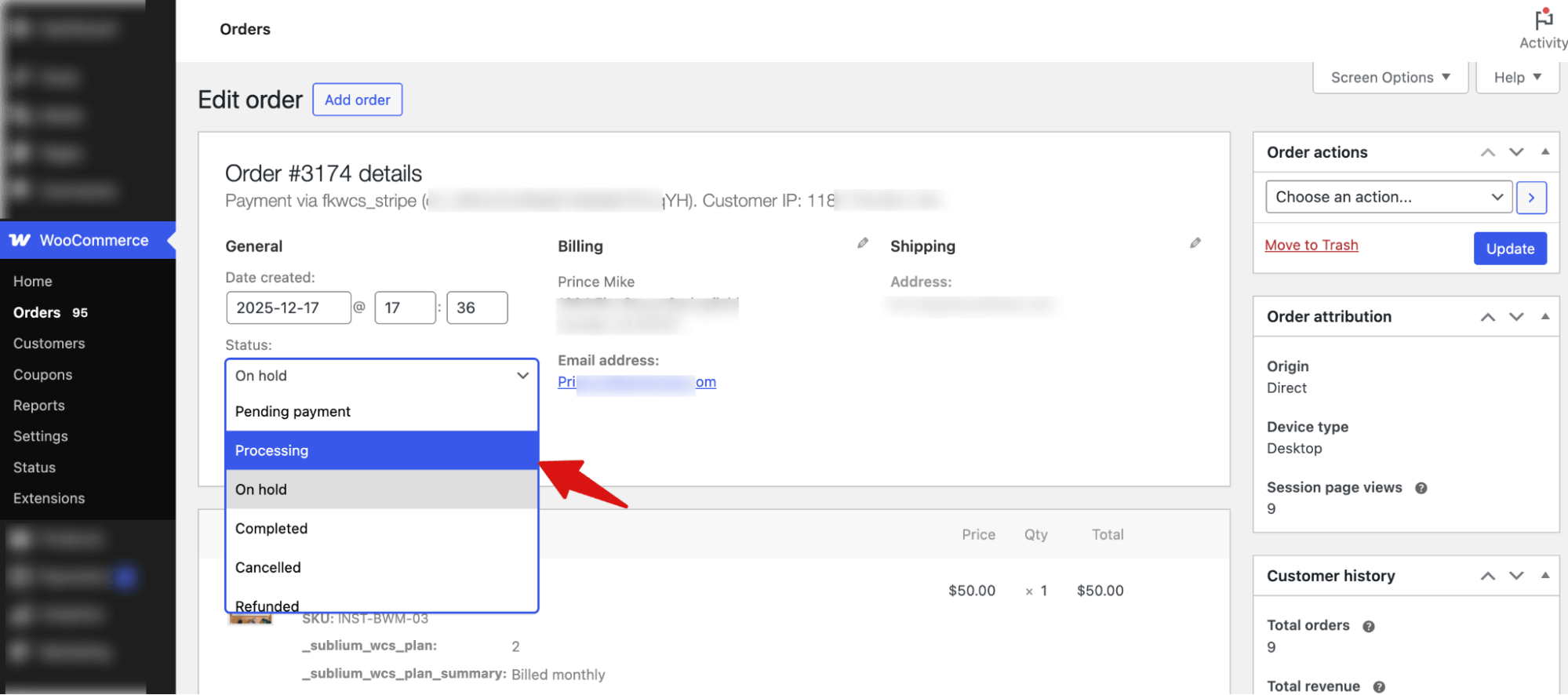Screen dimensions: 1568x695
Task: Collapse the Order actions panel
Action: pyautogui.click(x=1544, y=152)
